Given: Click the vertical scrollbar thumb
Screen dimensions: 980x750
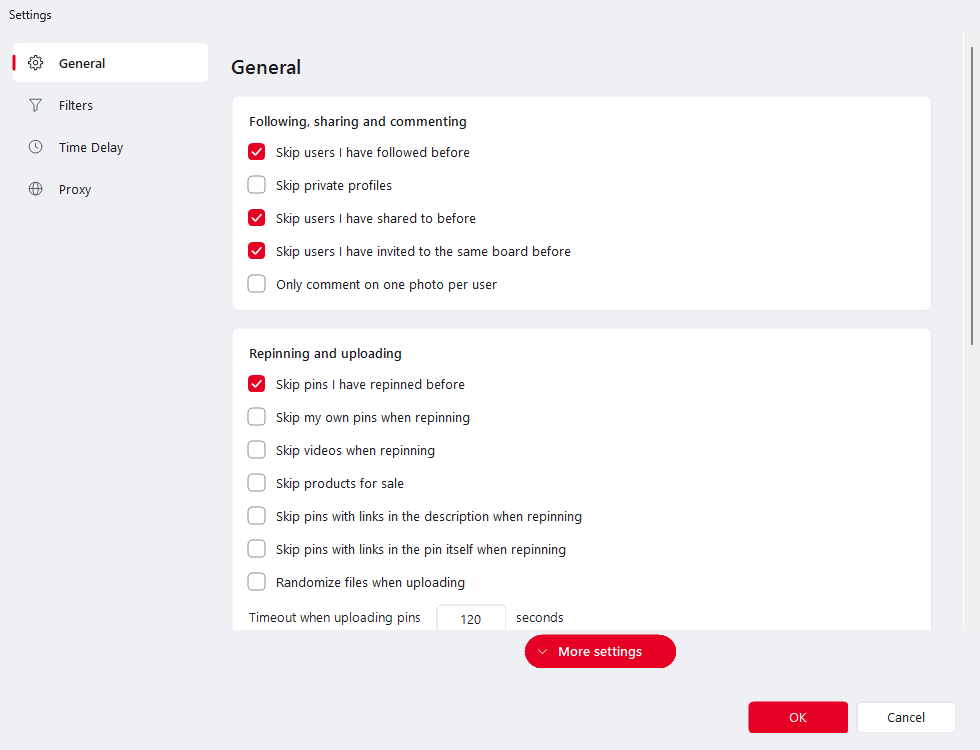Looking at the screenshot, I should click(x=972, y=195).
